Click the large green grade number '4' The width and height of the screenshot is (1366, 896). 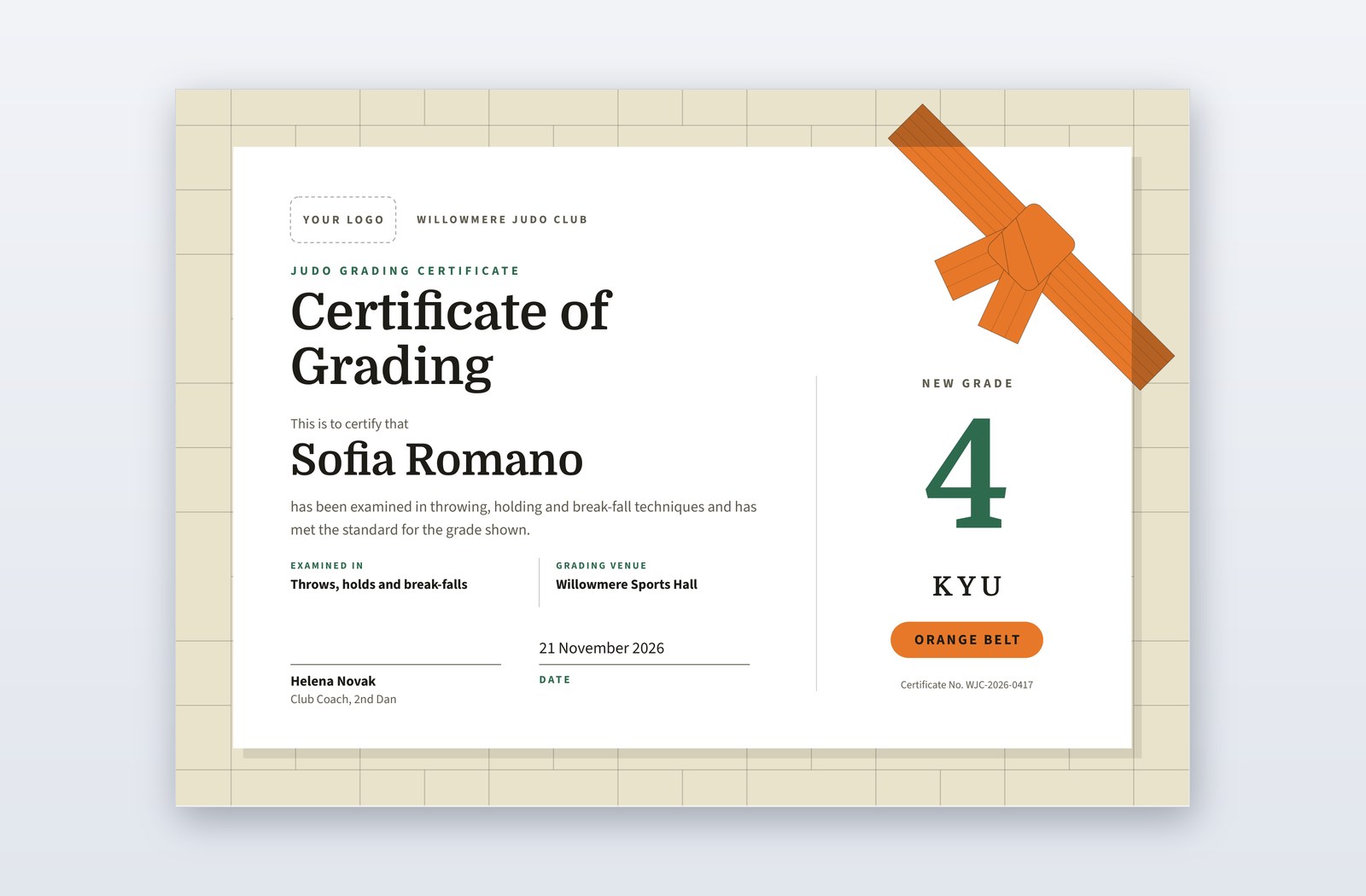coord(966,473)
